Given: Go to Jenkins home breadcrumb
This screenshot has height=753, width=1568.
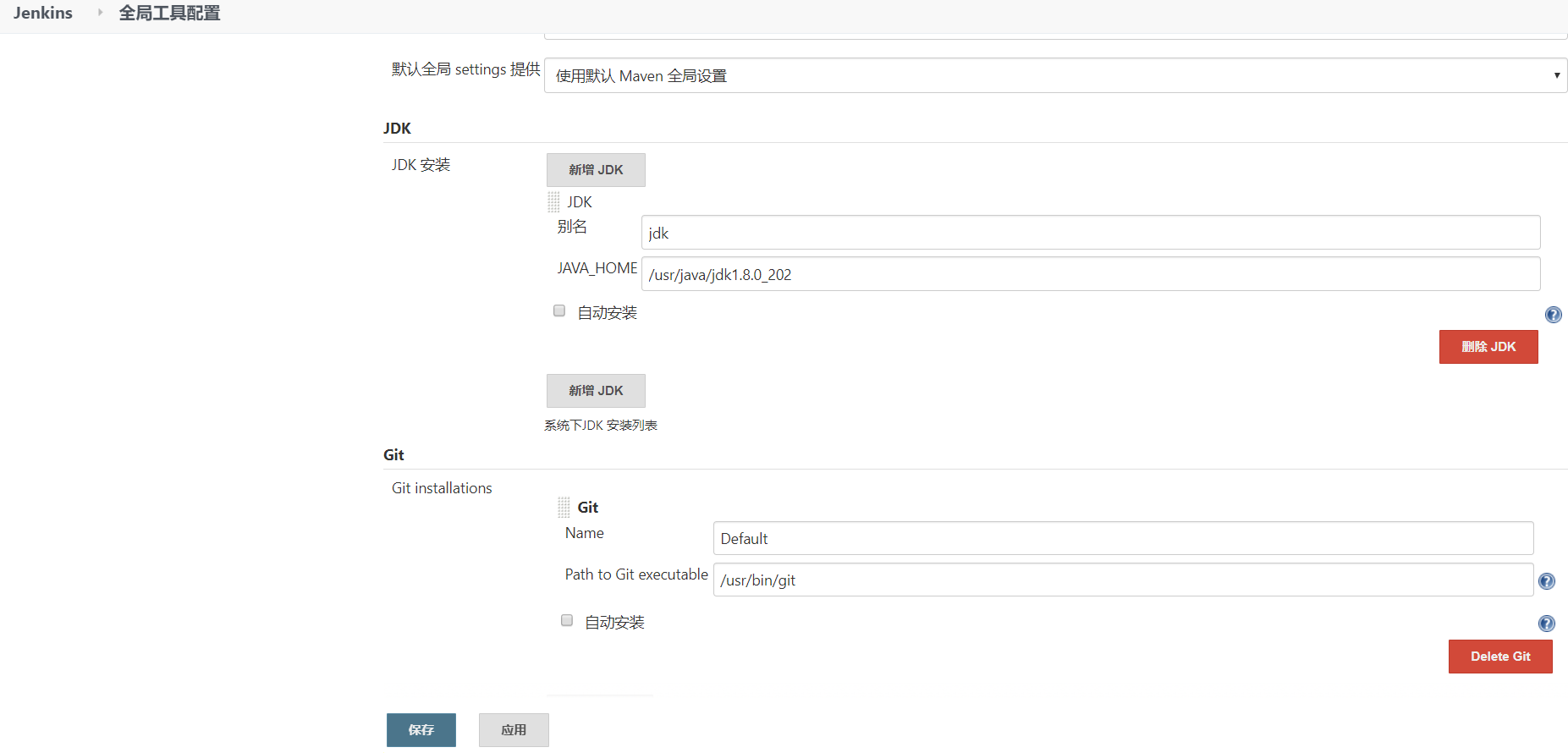Looking at the screenshot, I should [43, 13].
